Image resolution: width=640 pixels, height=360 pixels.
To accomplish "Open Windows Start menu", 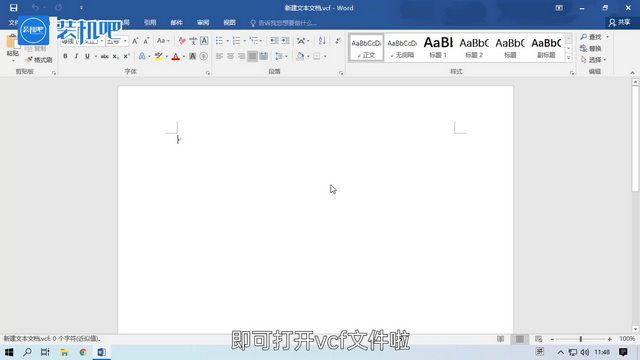I will [x=9, y=352].
